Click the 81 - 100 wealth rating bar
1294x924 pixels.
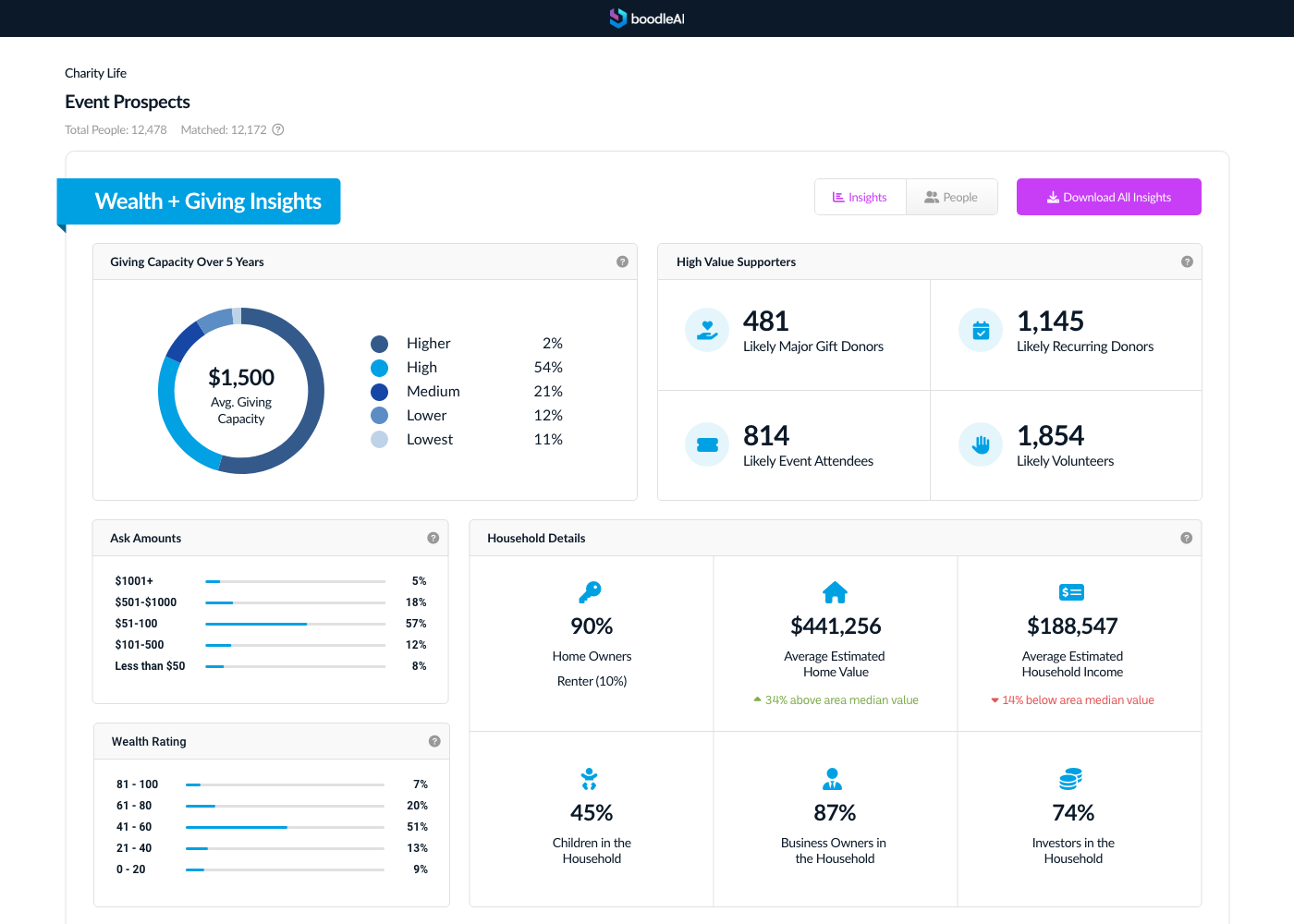click(285, 784)
